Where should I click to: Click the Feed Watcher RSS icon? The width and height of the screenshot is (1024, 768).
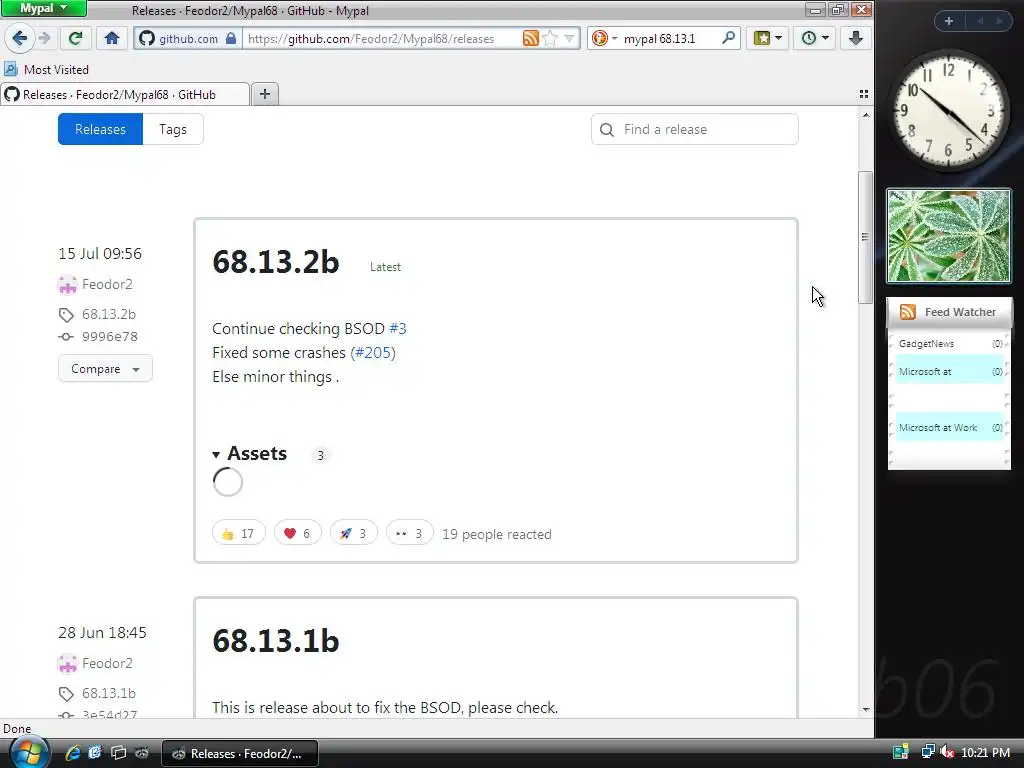(908, 312)
